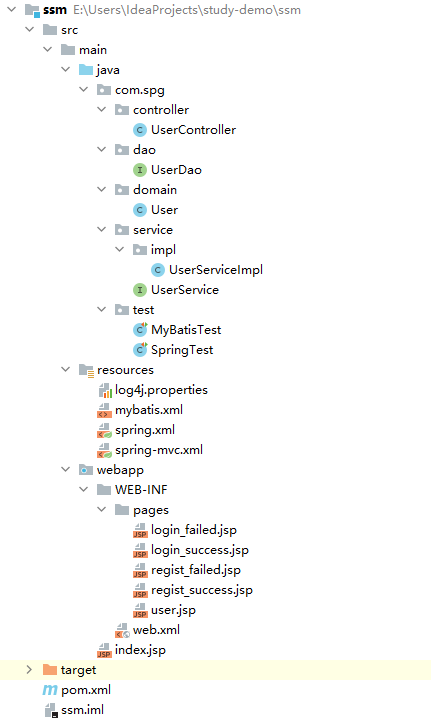Click the MyBatisTest runnable class icon
The height and width of the screenshot is (721, 431).
pyautogui.click(x=140, y=330)
